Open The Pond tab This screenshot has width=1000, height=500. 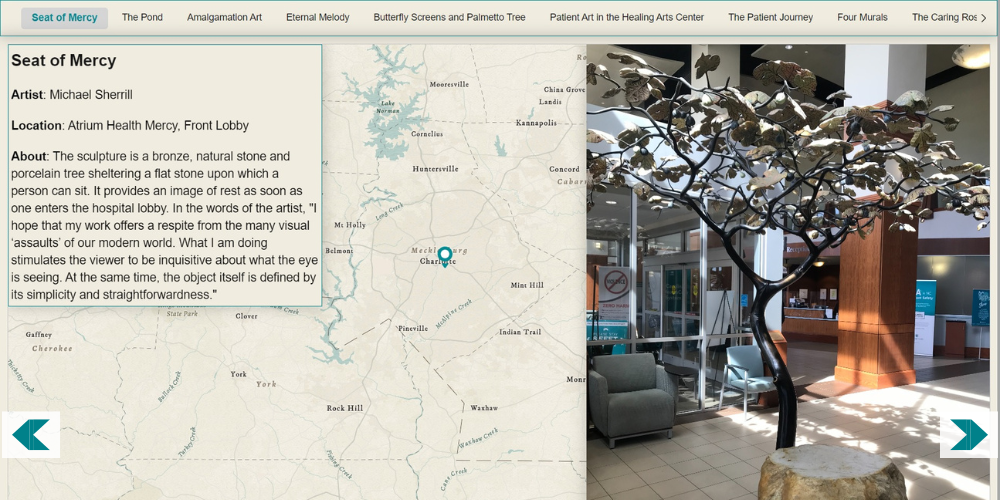[x=142, y=18]
